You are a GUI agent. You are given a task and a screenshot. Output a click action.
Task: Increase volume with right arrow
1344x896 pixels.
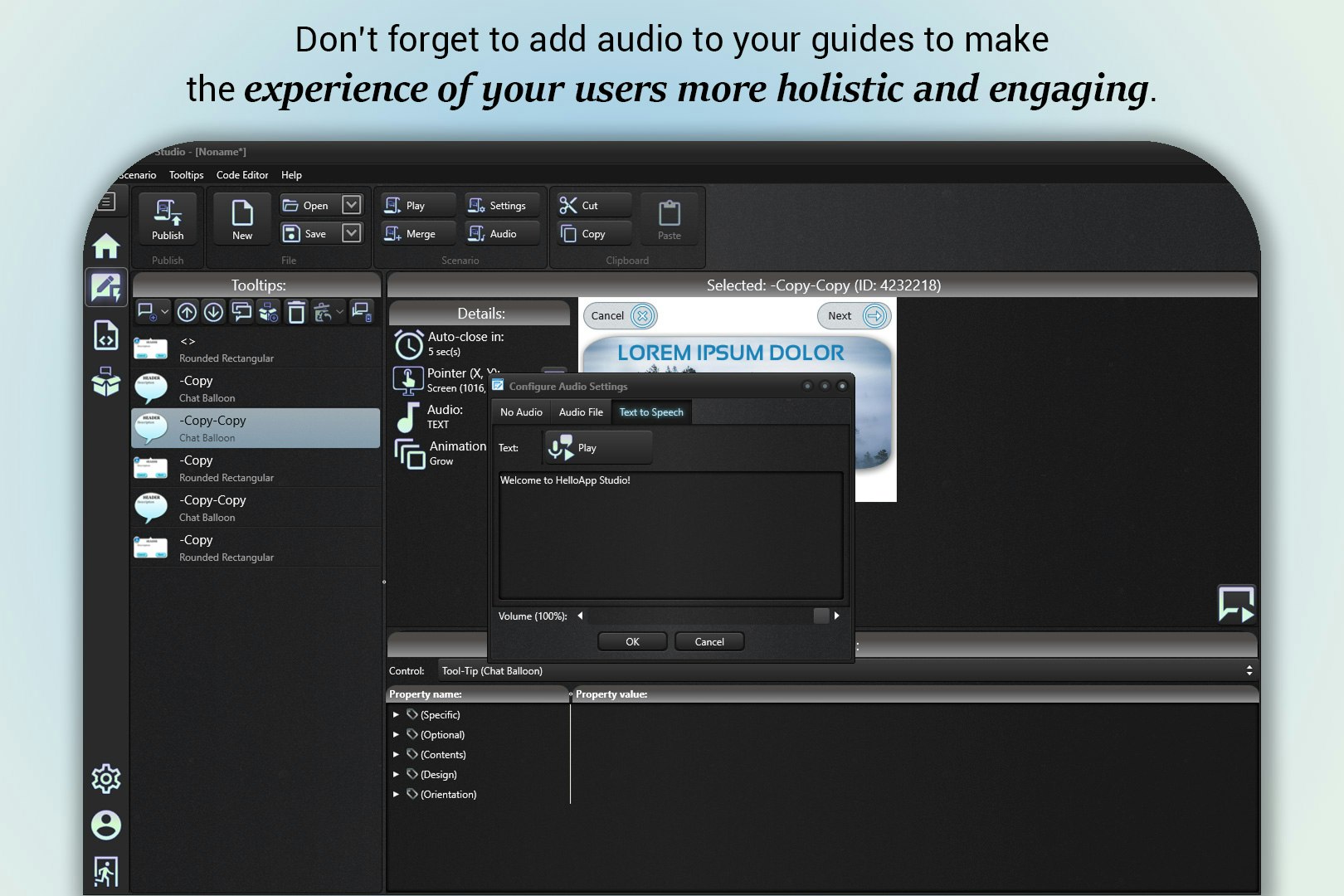tap(836, 616)
